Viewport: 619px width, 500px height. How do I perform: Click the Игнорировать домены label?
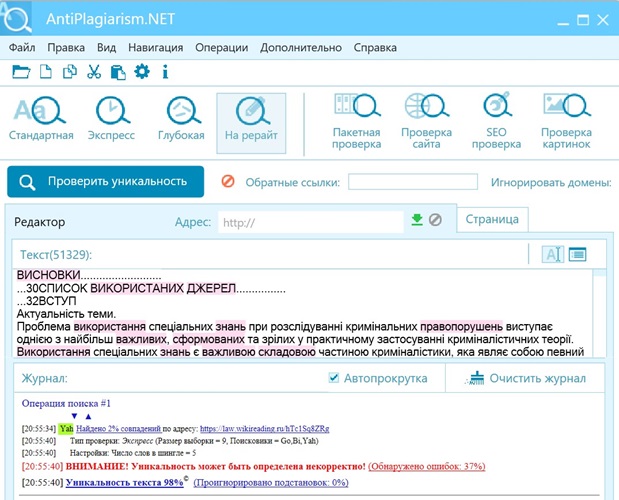pyautogui.click(x=551, y=182)
